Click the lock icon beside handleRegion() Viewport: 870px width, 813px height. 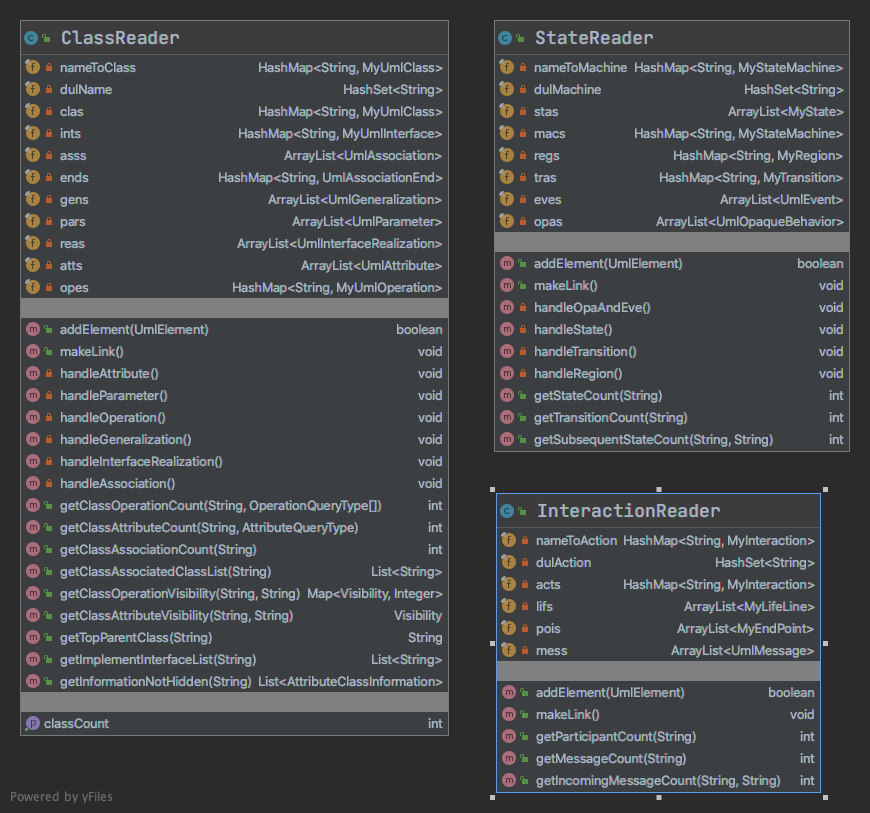point(523,373)
